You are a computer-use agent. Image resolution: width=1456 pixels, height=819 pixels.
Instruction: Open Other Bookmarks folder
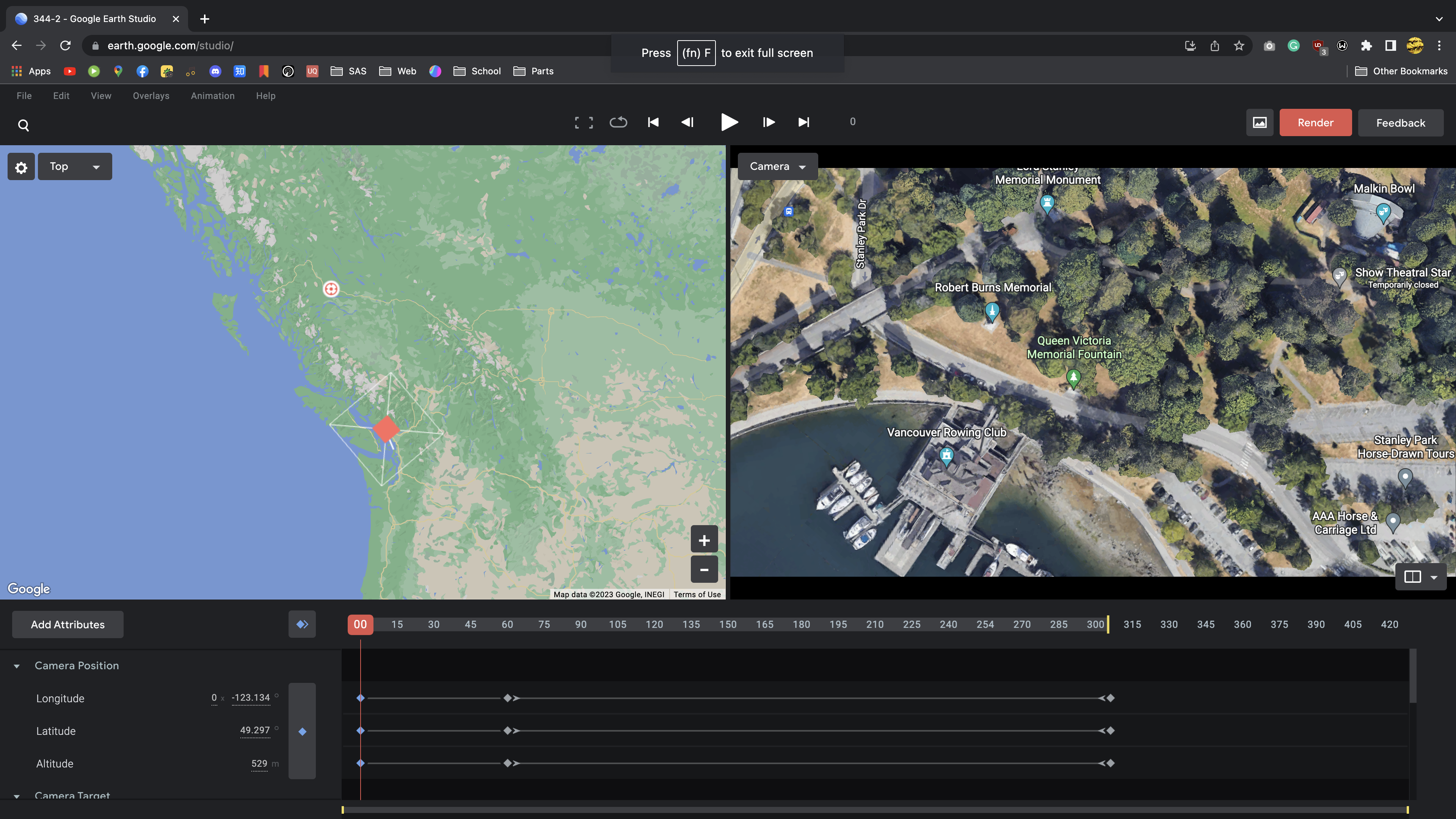coord(1402,71)
